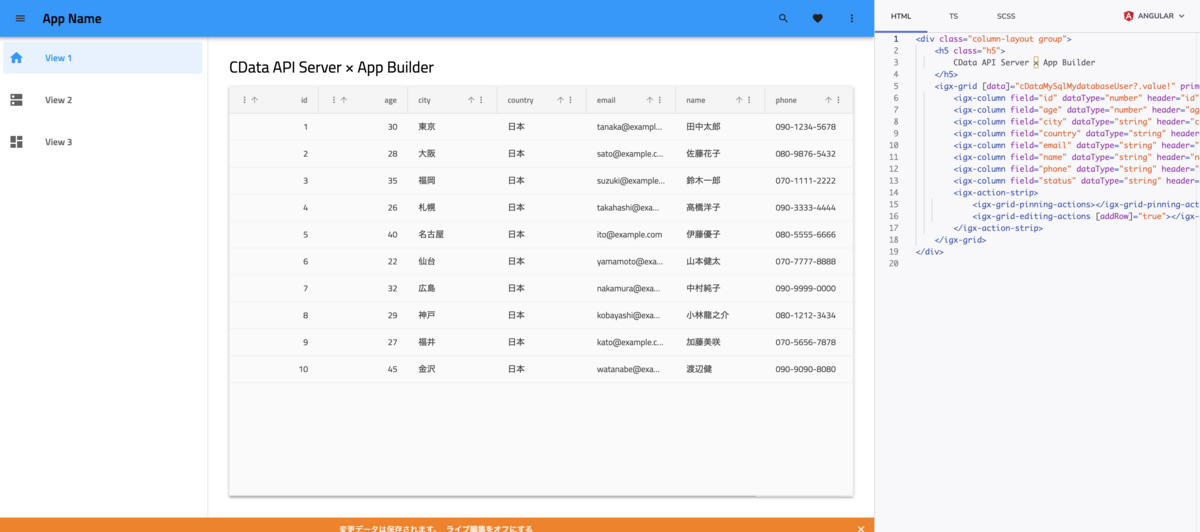
Task: Sort the name column with arrow icon
Action: click(x=739, y=100)
